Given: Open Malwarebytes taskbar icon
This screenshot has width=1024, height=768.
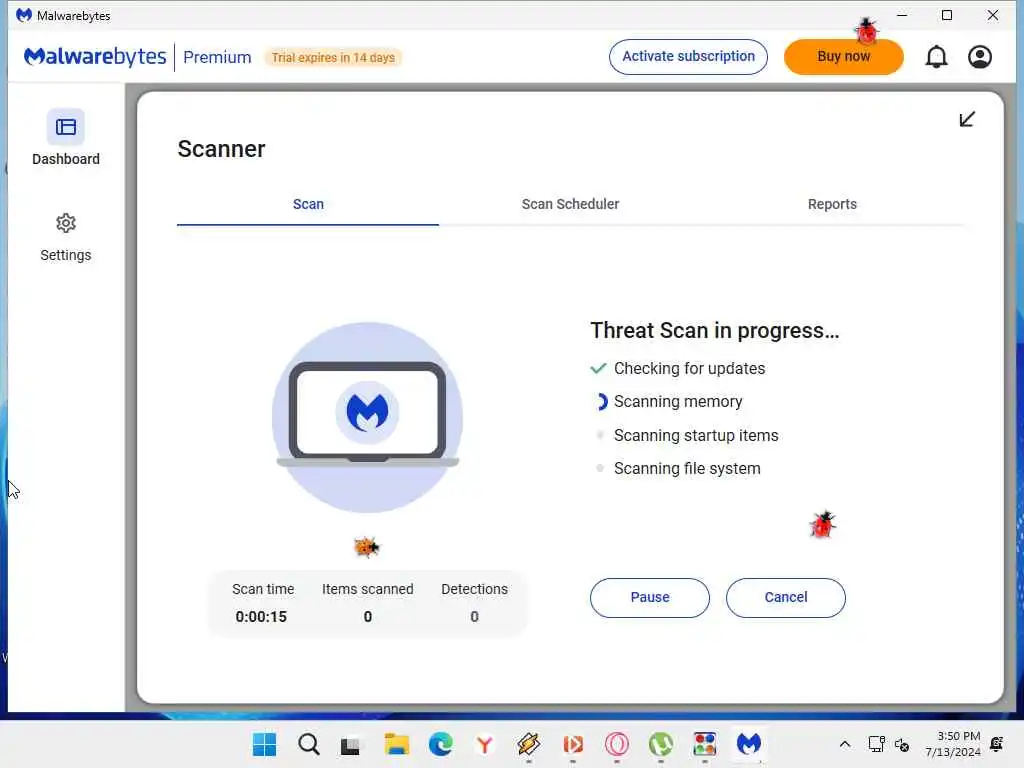Looking at the screenshot, I should pos(748,744).
